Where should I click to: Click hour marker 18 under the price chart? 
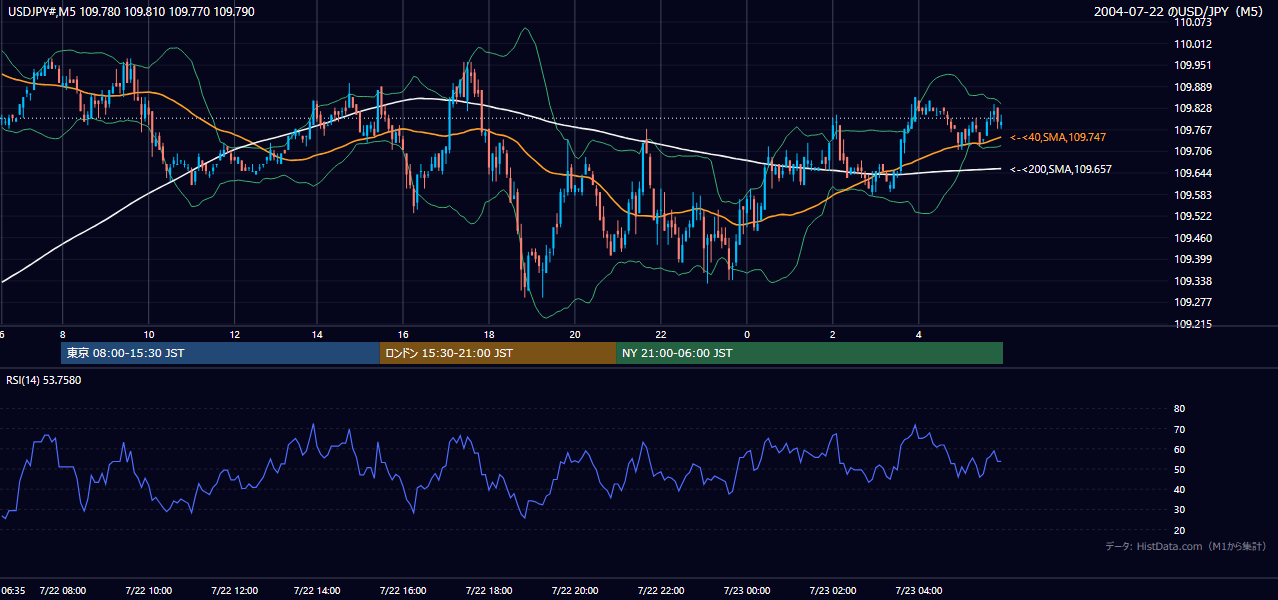click(x=489, y=334)
